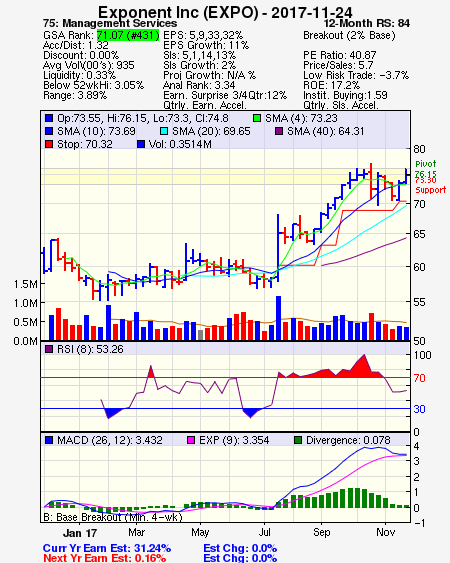Click the 'Jul' date axis label

coord(264,532)
